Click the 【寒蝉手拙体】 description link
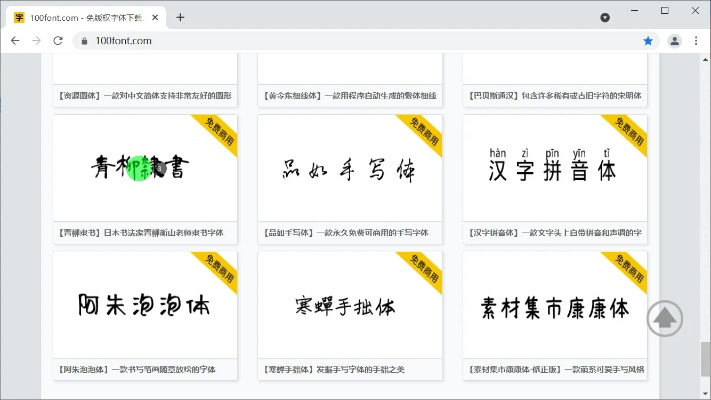The height and width of the screenshot is (400, 711). tap(334, 370)
